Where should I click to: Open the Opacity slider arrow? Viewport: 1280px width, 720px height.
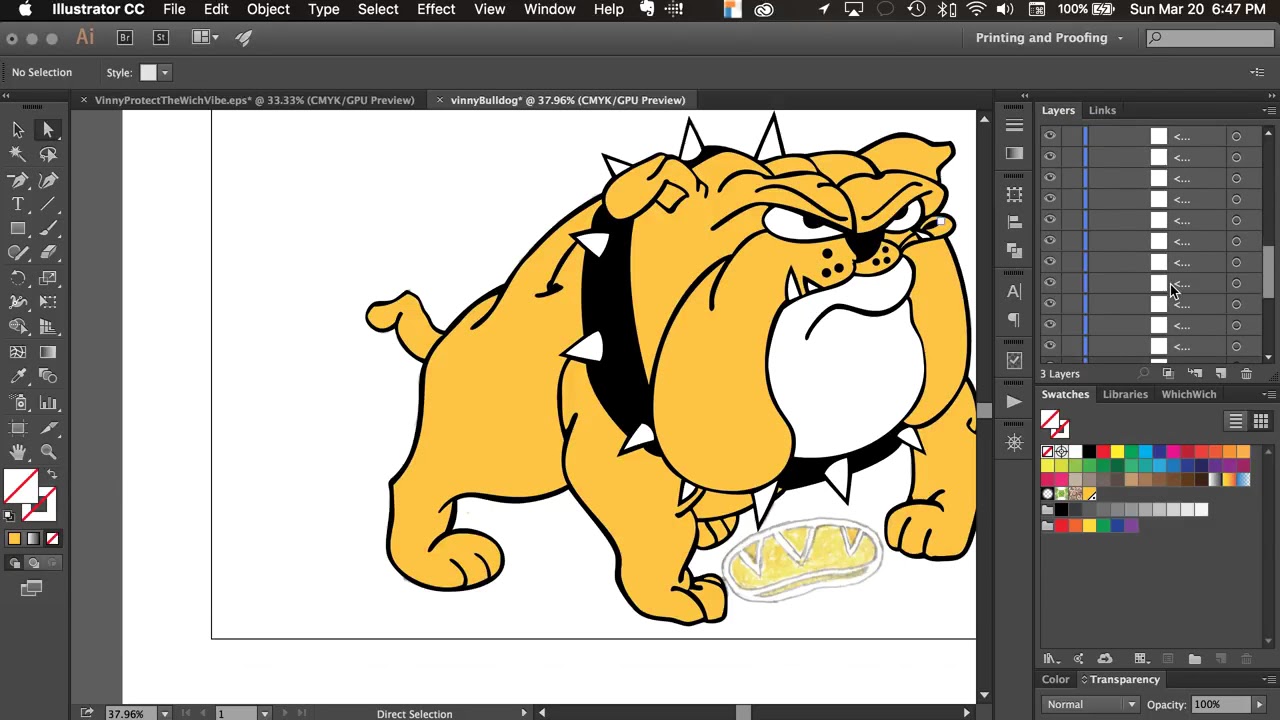coord(1258,704)
